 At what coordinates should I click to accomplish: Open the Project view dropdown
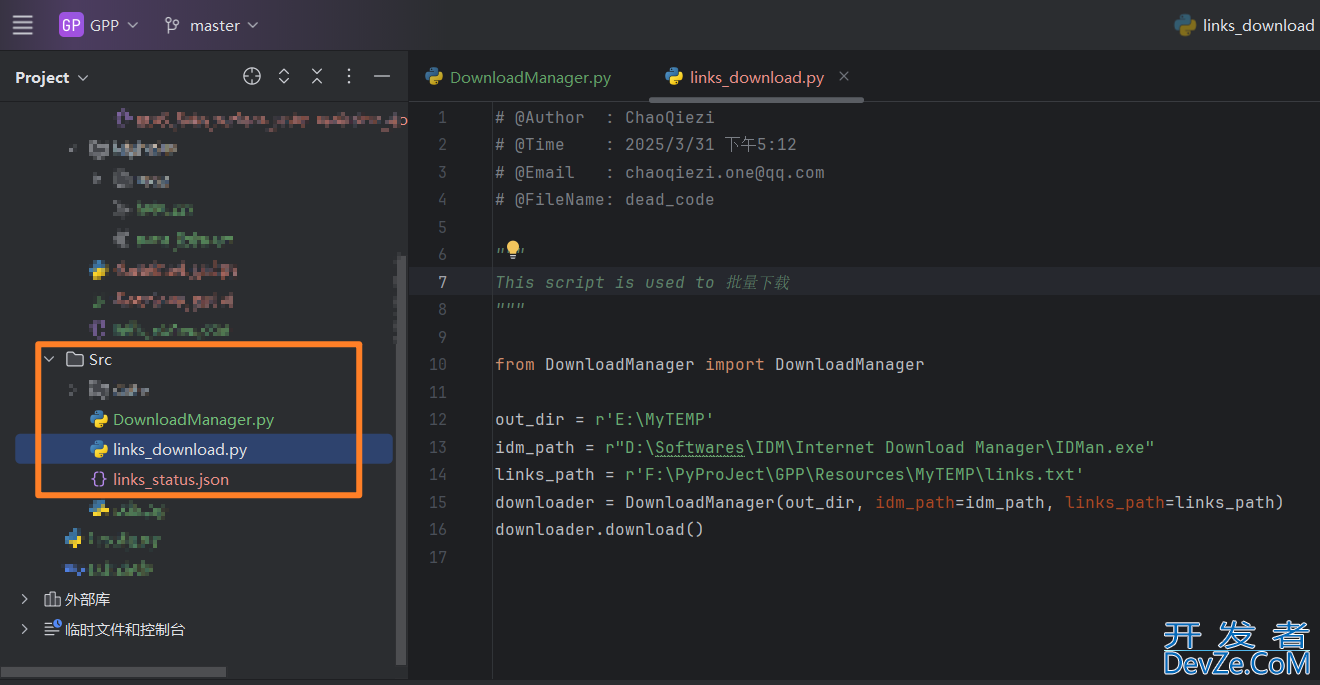click(52, 77)
